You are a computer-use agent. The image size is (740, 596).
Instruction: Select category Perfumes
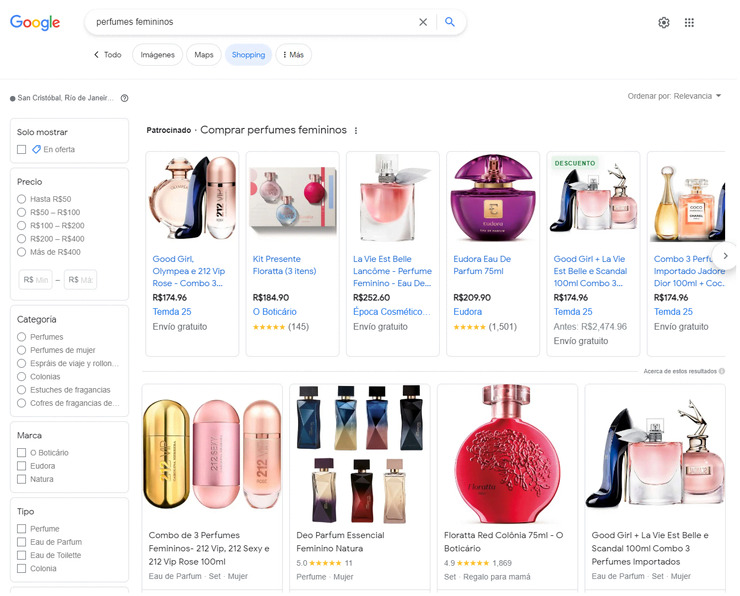click(21, 336)
